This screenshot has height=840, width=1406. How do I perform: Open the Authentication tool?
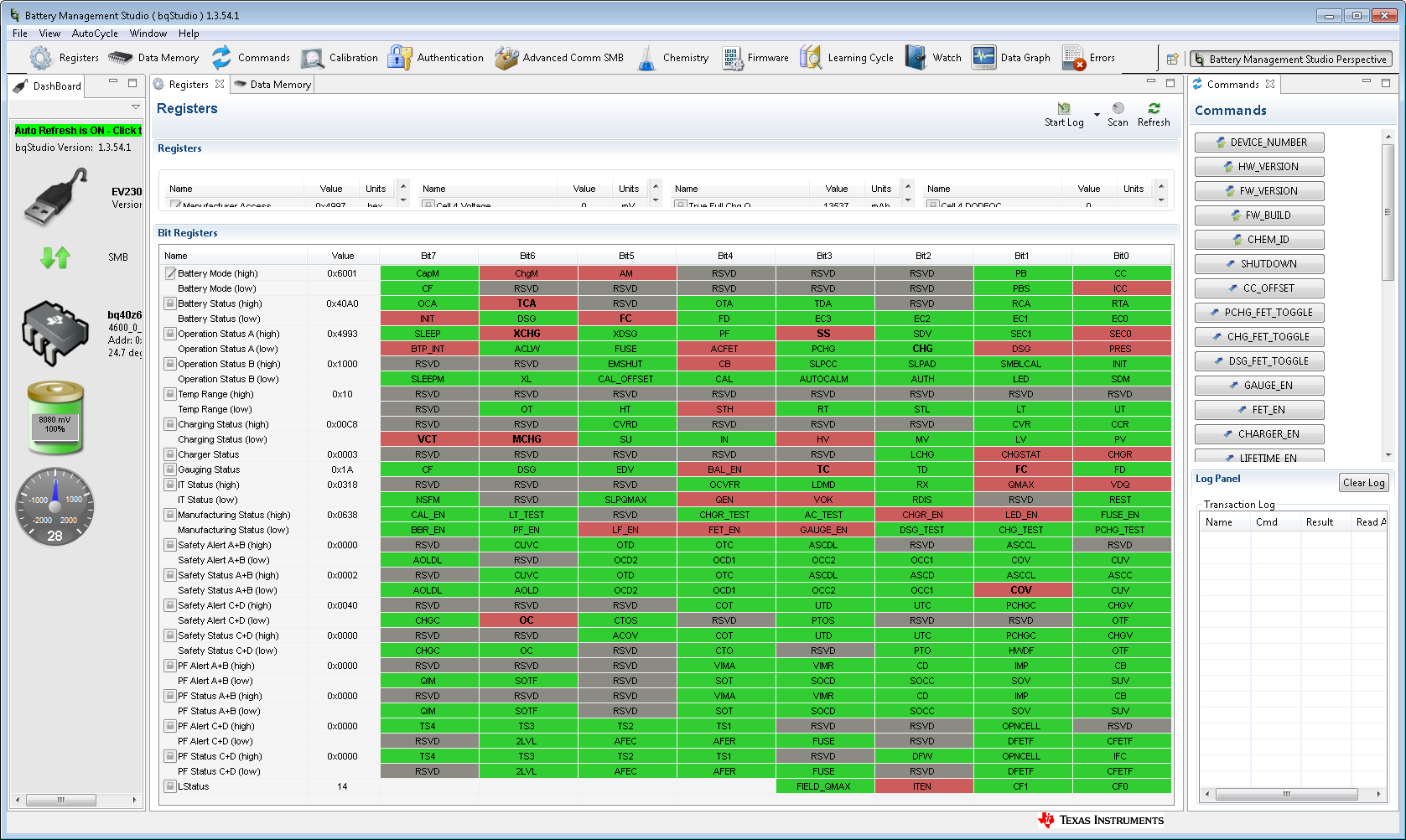coord(436,58)
